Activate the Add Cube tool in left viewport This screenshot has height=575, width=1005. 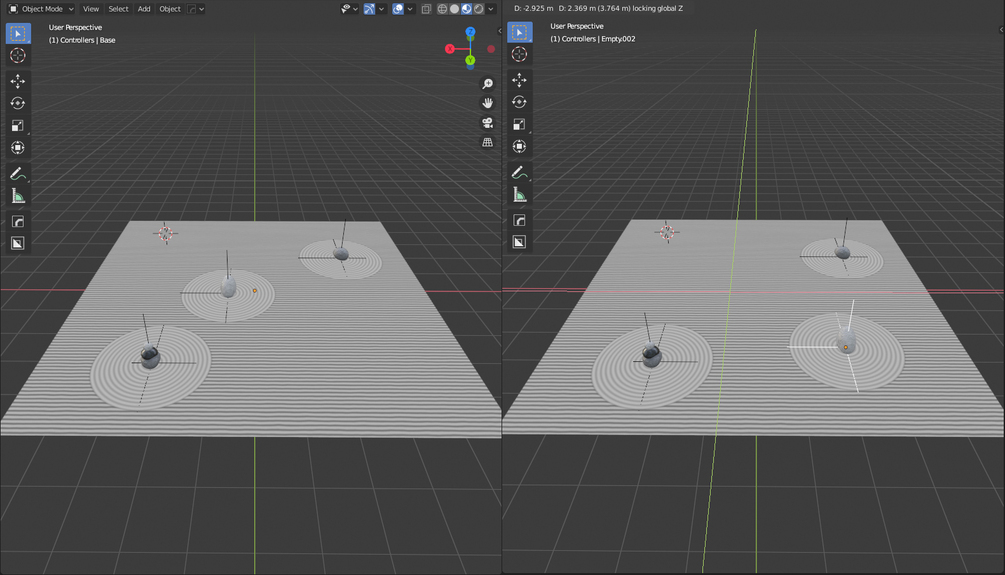(18, 221)
